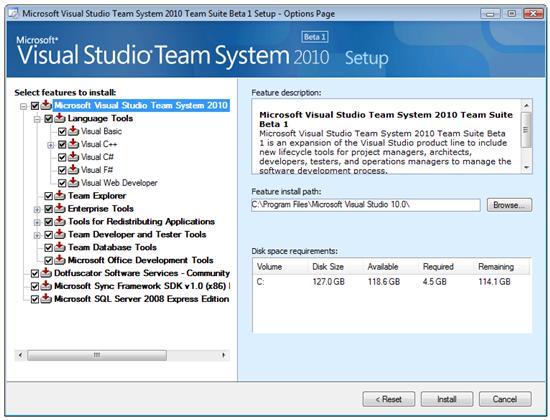Click the install icon beside Visual Studio Team System 2010
The height and width of the screenshot is (420, 550).
pyautogui.click(x=46, y=105)
